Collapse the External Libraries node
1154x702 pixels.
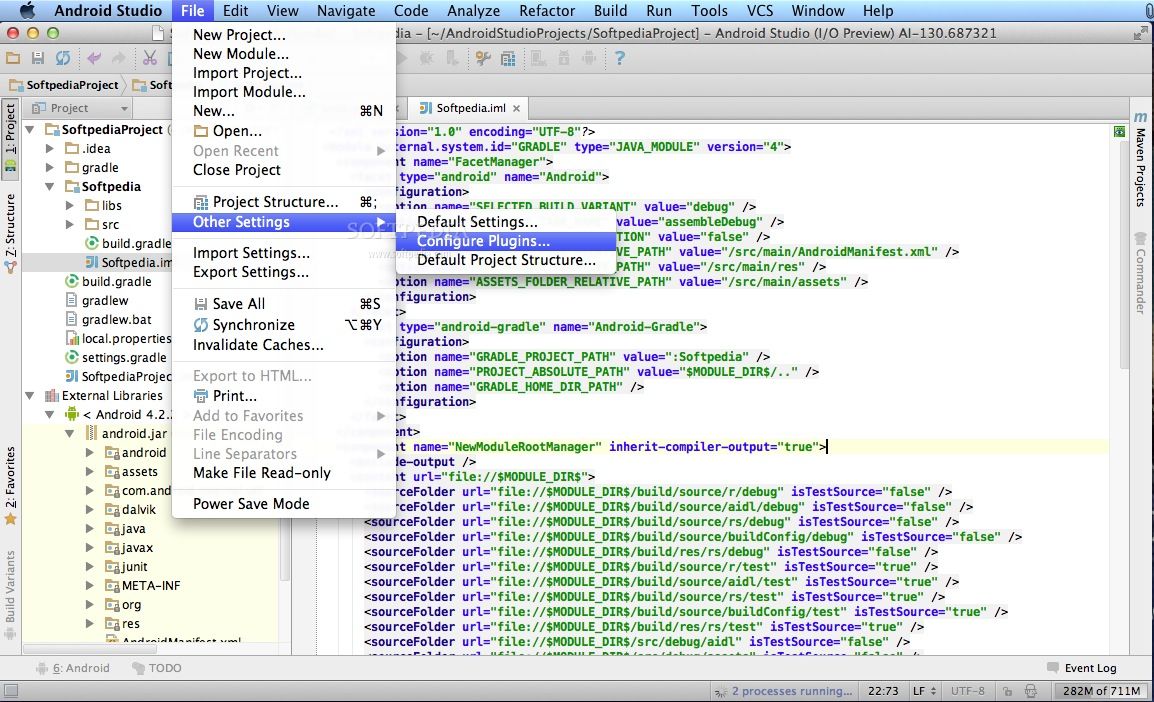coord(30,396)
